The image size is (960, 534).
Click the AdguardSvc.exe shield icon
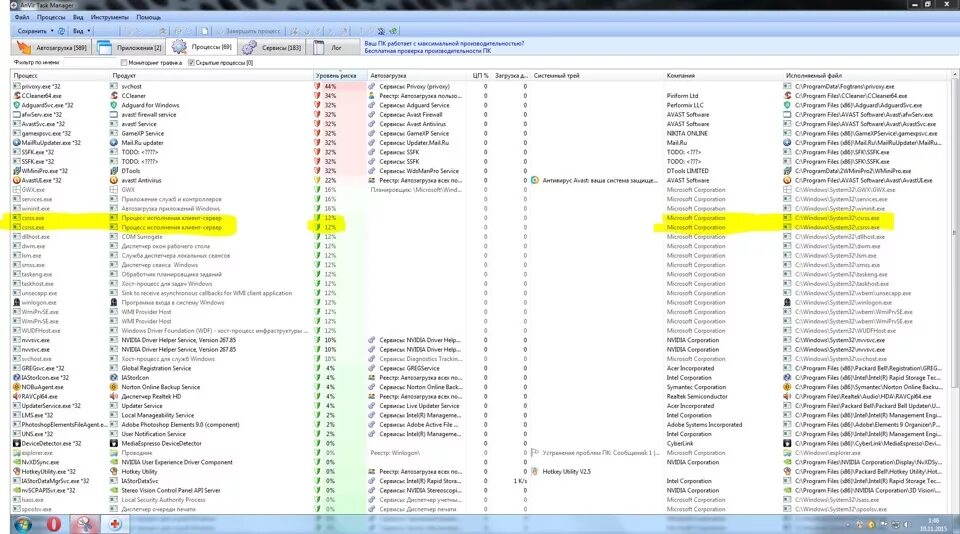17,105
